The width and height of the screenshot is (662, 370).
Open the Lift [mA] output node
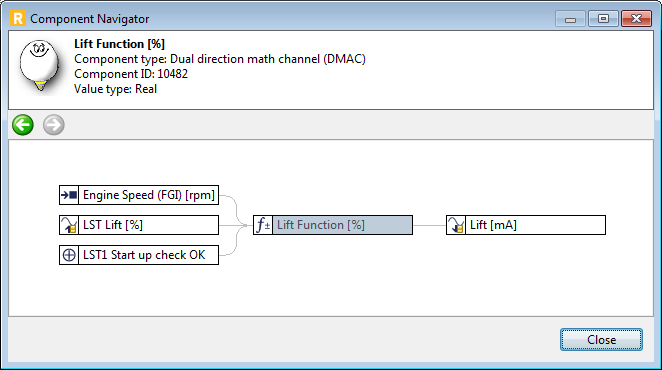click(x=526, y=225)
